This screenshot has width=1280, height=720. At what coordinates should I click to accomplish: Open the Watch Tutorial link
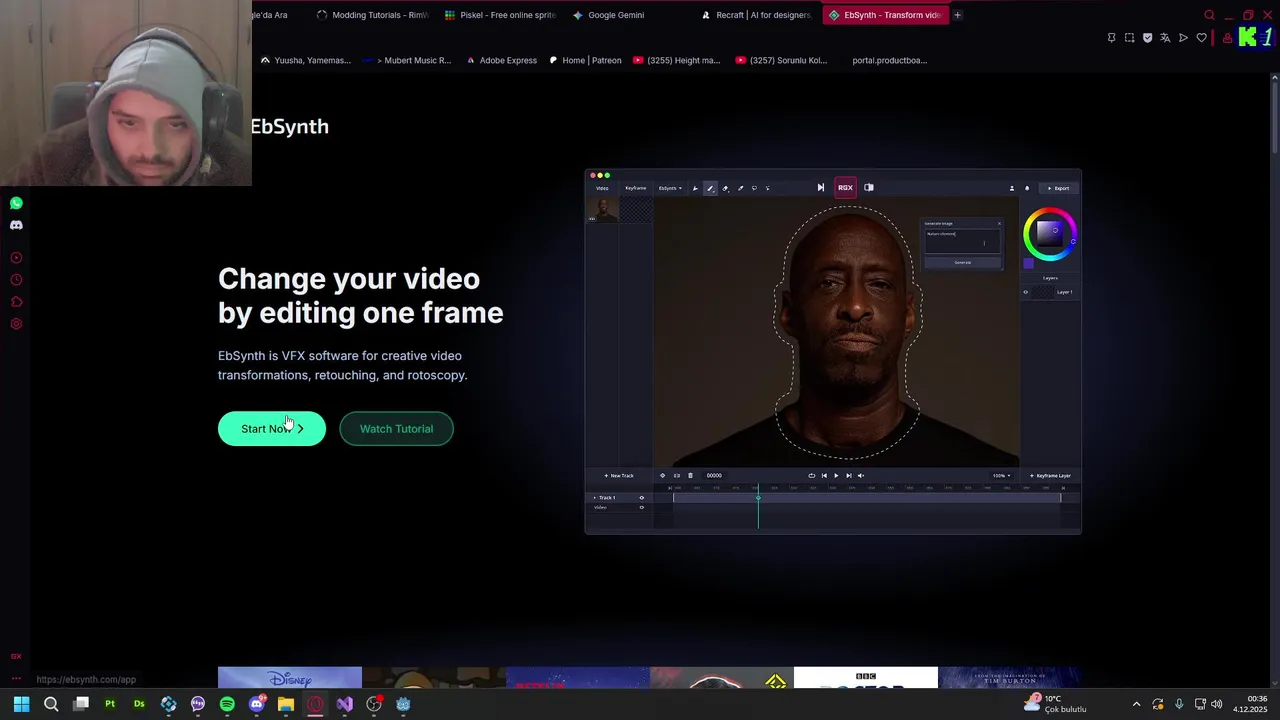click(396, 429)
